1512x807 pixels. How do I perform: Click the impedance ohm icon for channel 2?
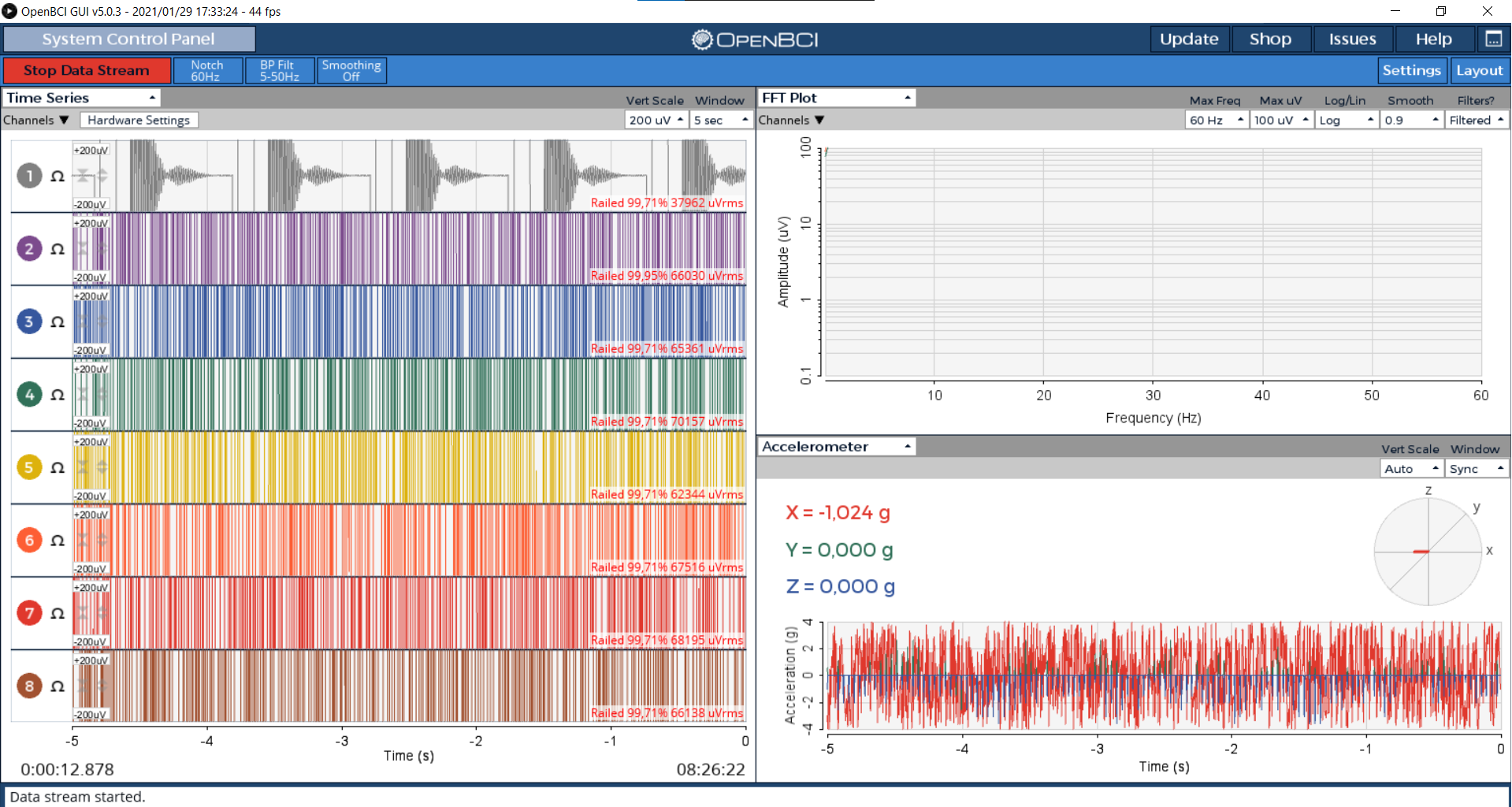[x=58, y=249]
